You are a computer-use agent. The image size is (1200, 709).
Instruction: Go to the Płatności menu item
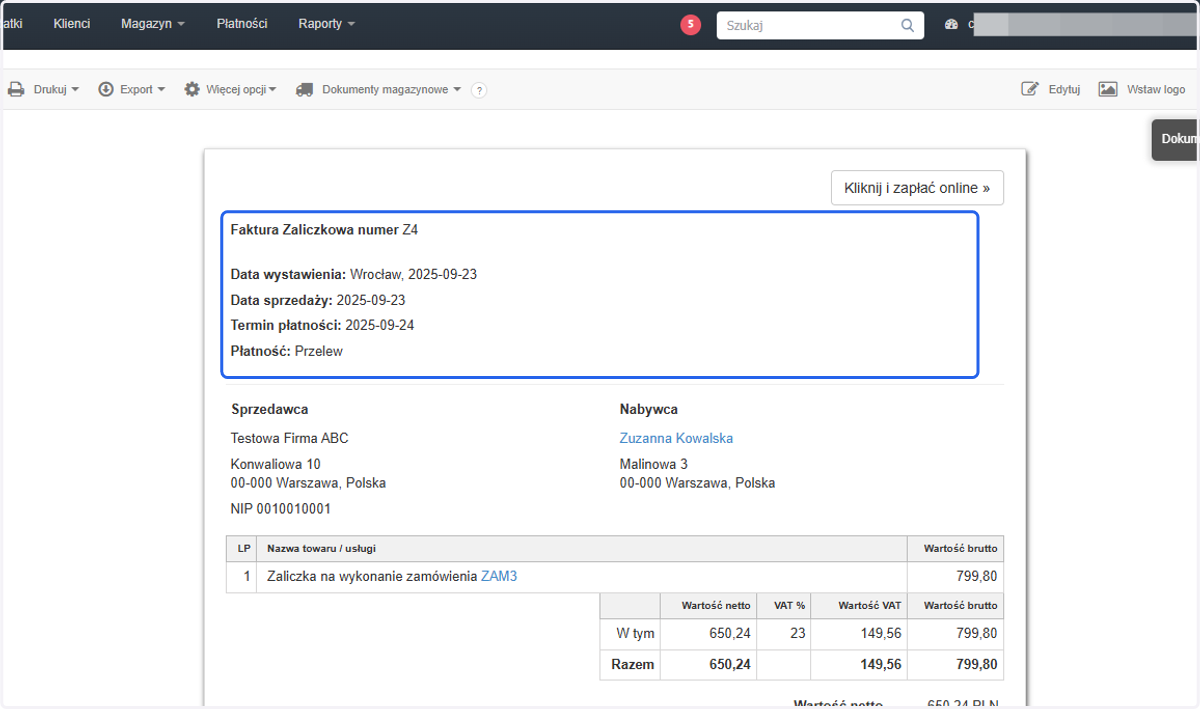tap(242, 23)
